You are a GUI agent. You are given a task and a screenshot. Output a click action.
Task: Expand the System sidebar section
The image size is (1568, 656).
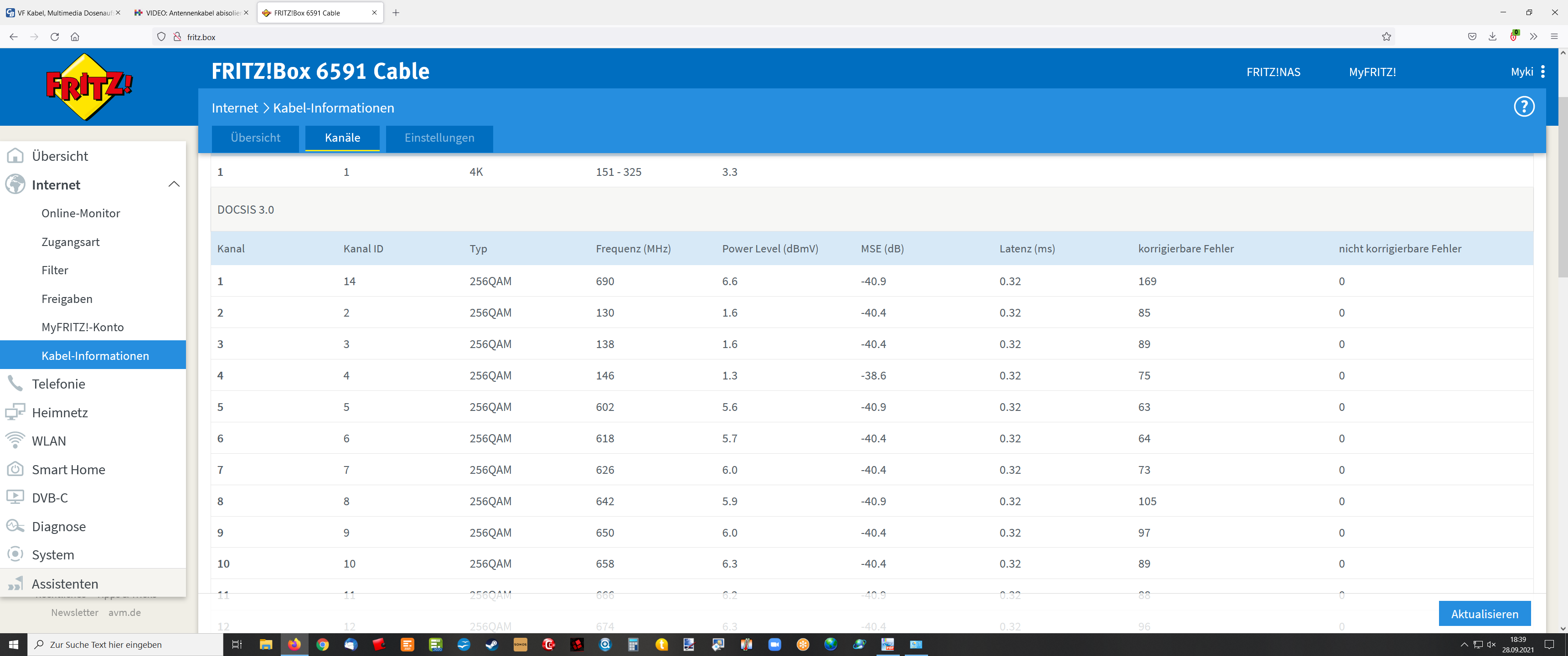[x=53, y=554]
